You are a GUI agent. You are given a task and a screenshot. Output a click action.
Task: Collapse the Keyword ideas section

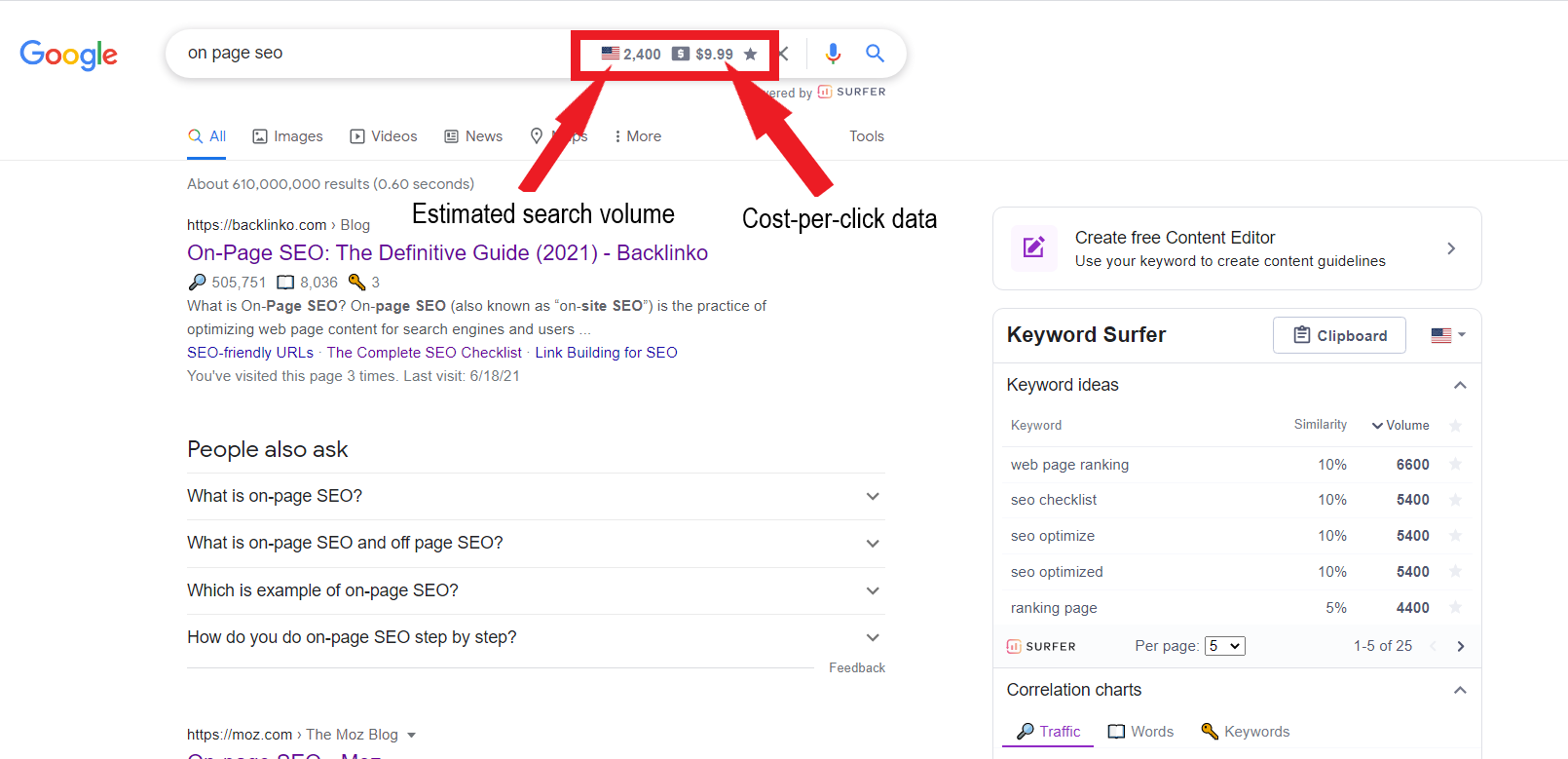click(x=1460, y=385)
